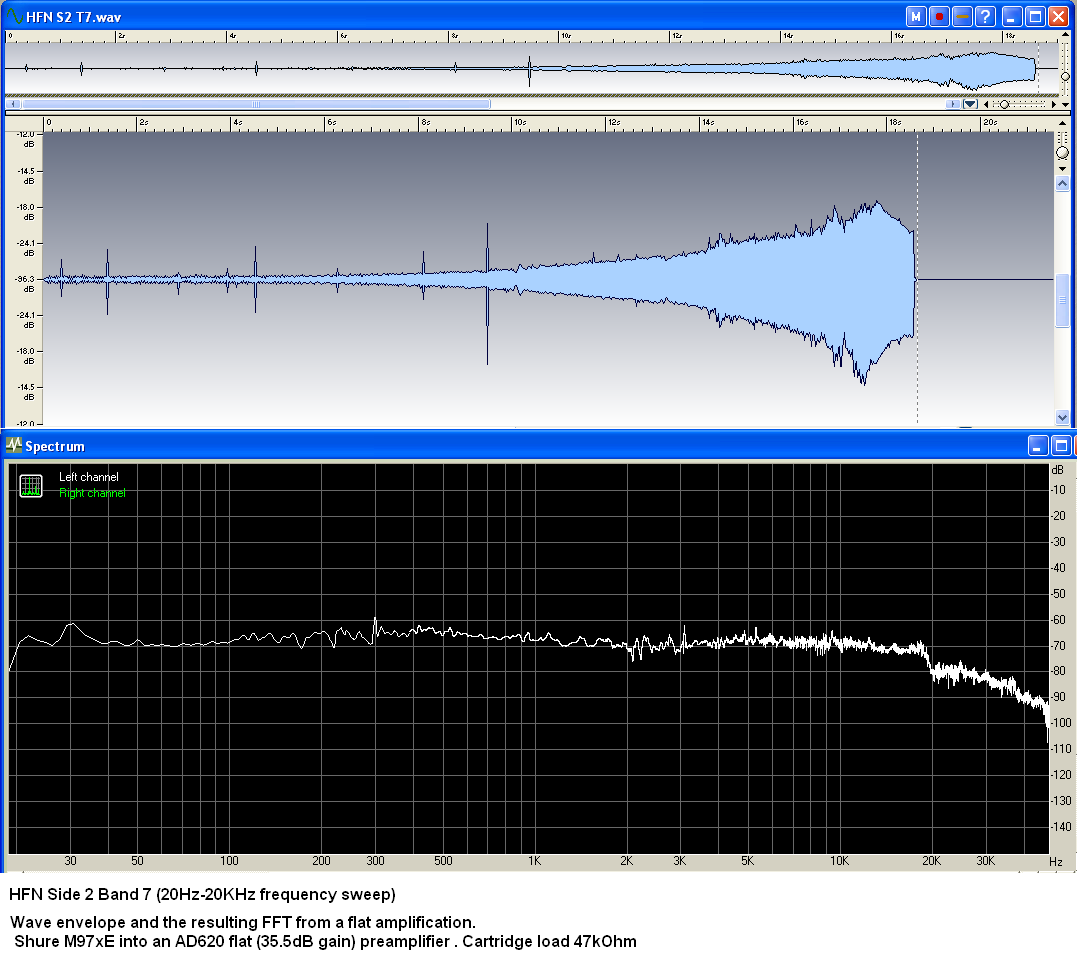Increase overview vertical zoom with up arrow
Viewport: 1077px width, 969px height.
[1065, 34]
